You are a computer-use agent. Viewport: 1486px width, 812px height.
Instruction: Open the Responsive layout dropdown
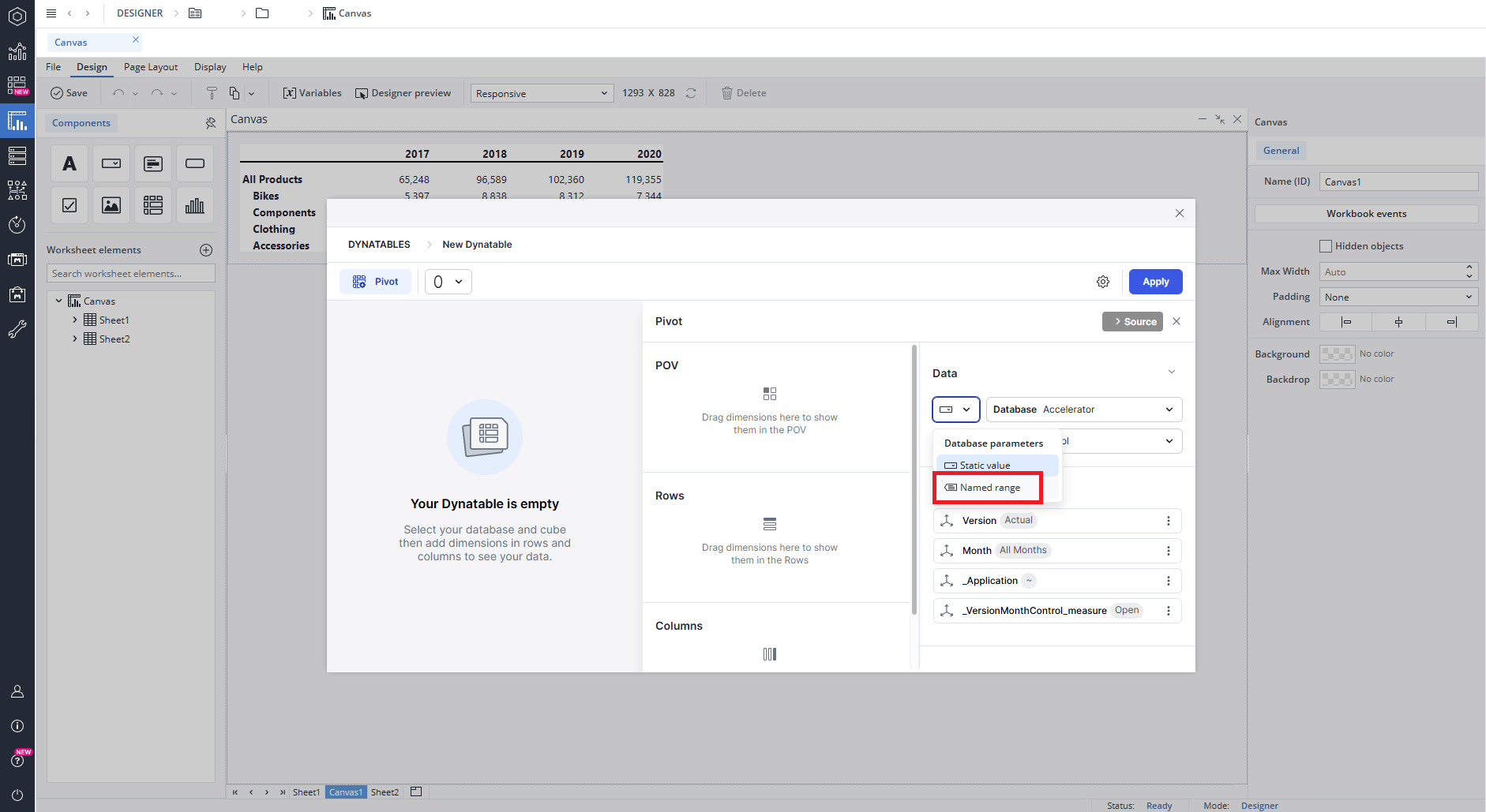542,93
